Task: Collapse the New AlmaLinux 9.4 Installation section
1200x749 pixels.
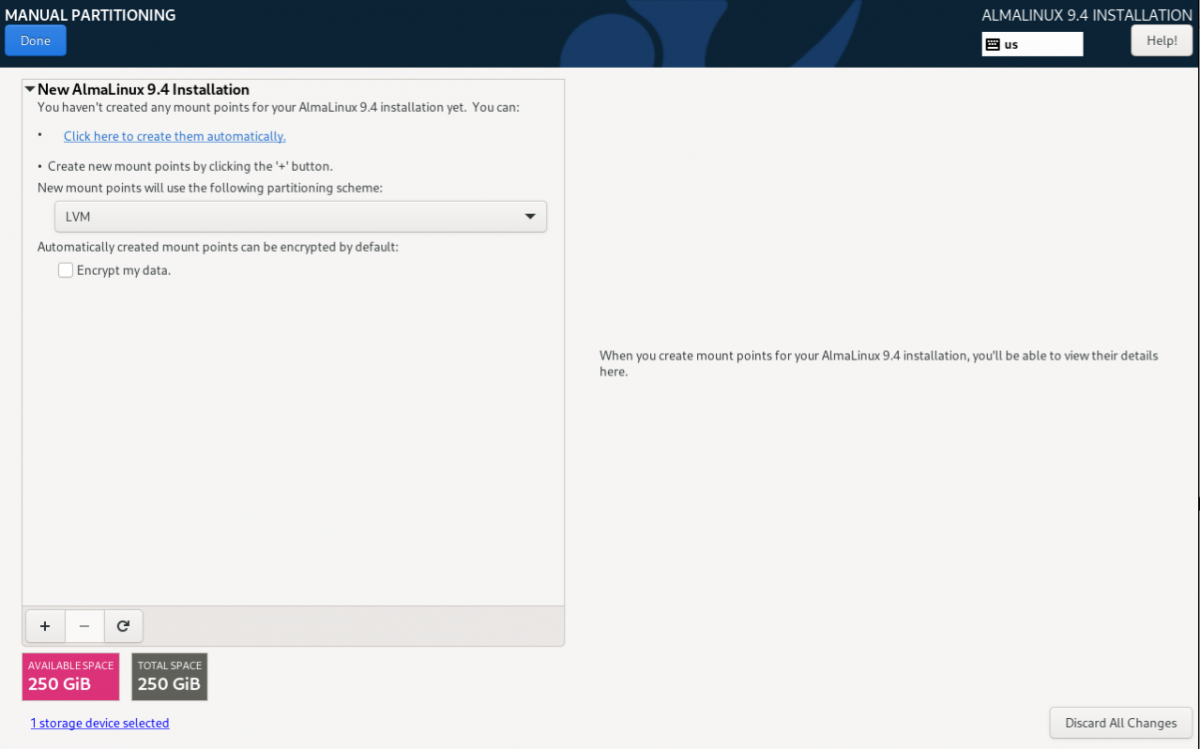Action: [x=30, y=90]
